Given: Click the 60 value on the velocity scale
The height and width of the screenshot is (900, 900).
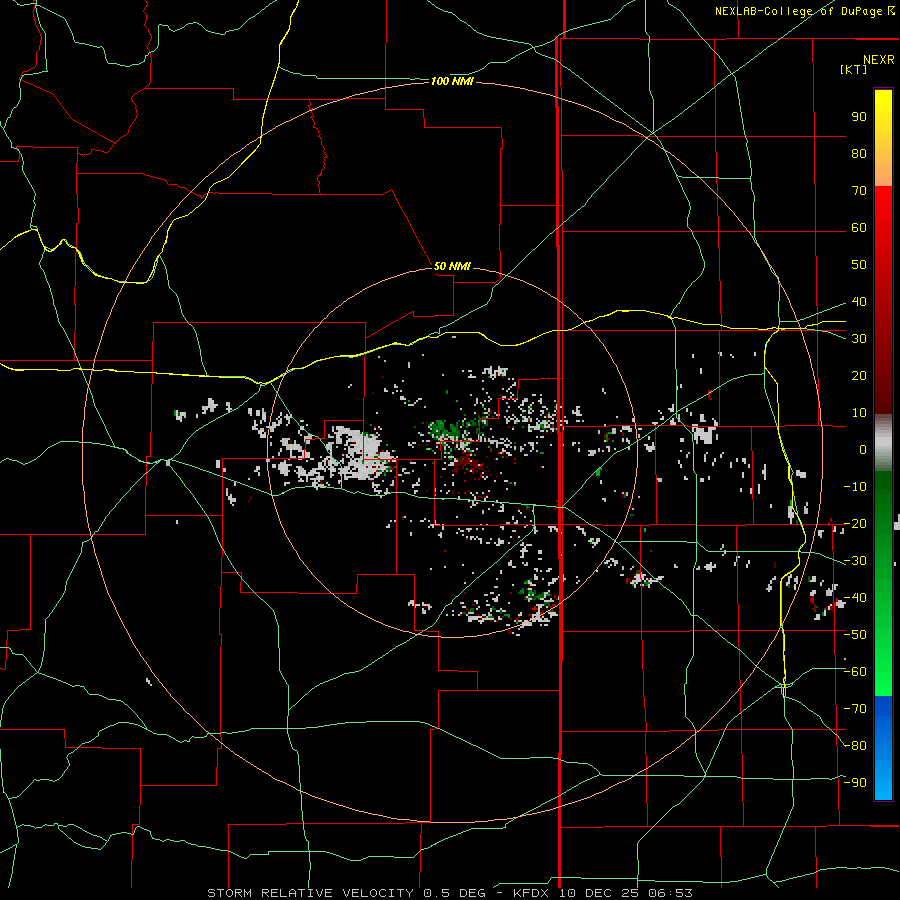Looking at the screenshot, I should (859, 227).
